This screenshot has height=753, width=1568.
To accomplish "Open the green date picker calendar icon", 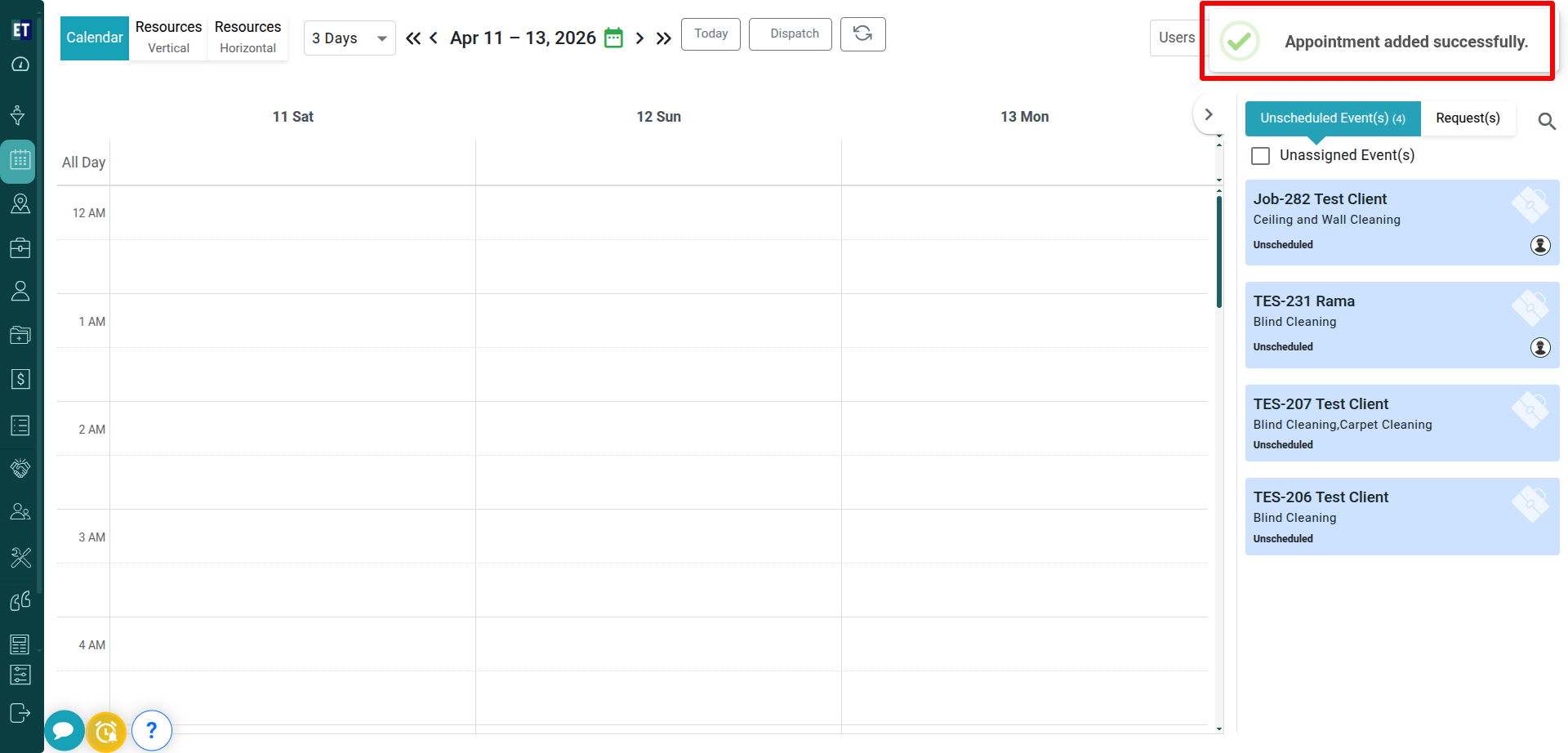I will pos(613,38).
